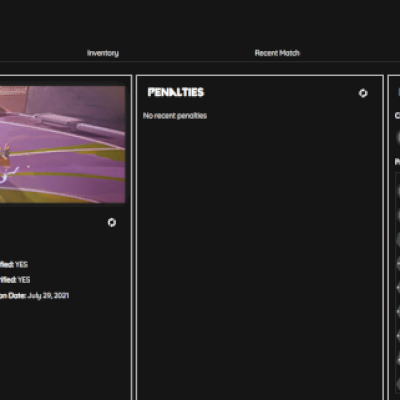The width and height of the screenshot is (400, 400).
Task: Select the third avatar in right-edge list
Action: pyautogui.click(x=398, y=239)
